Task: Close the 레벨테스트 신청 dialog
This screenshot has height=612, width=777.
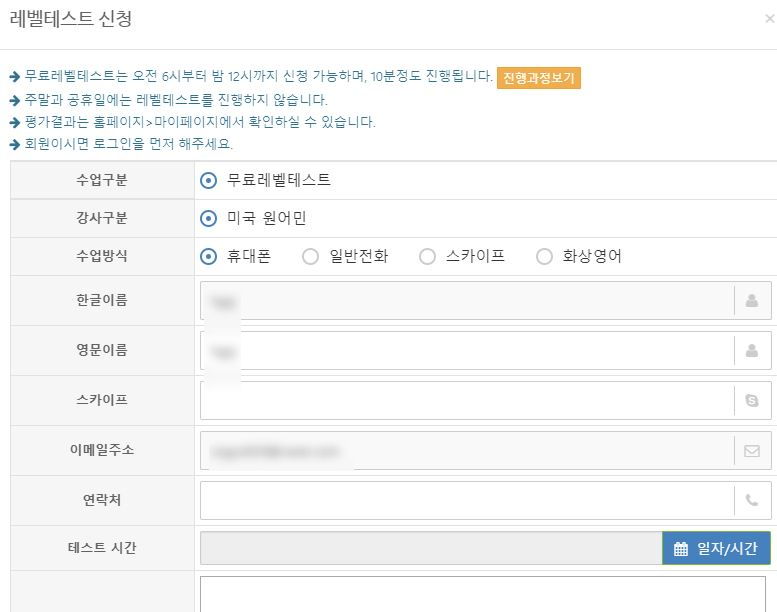Action: coord(769,19)
